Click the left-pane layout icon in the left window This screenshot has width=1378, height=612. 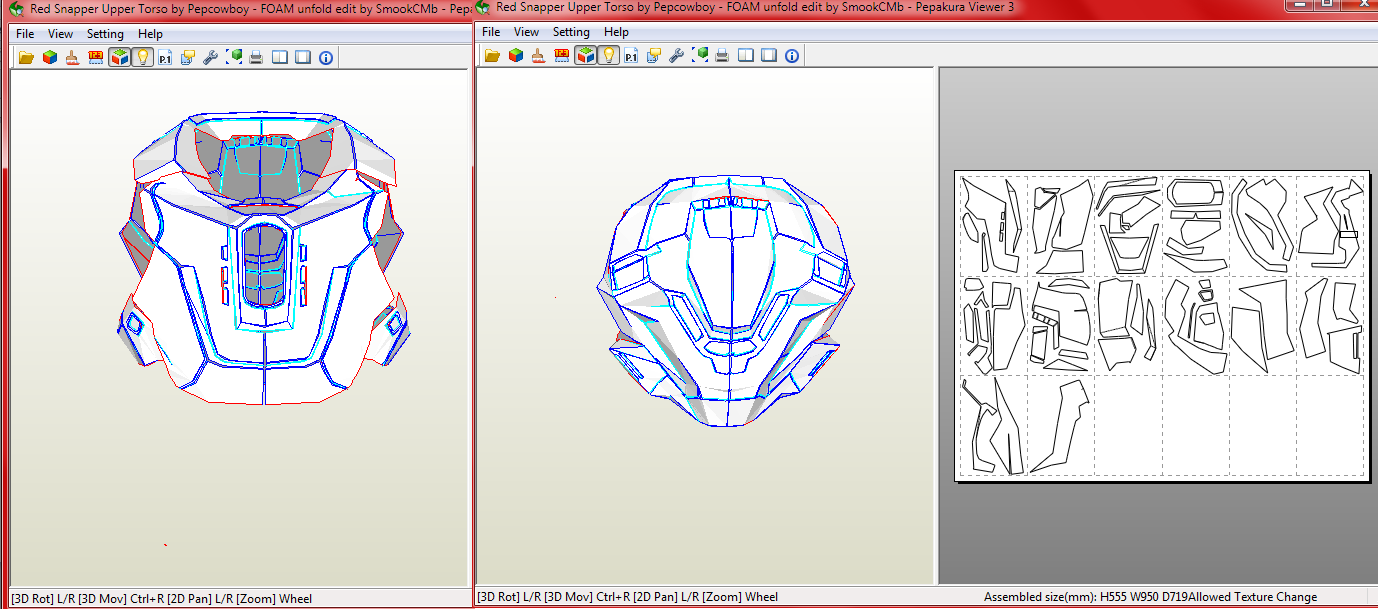(280, 57)
